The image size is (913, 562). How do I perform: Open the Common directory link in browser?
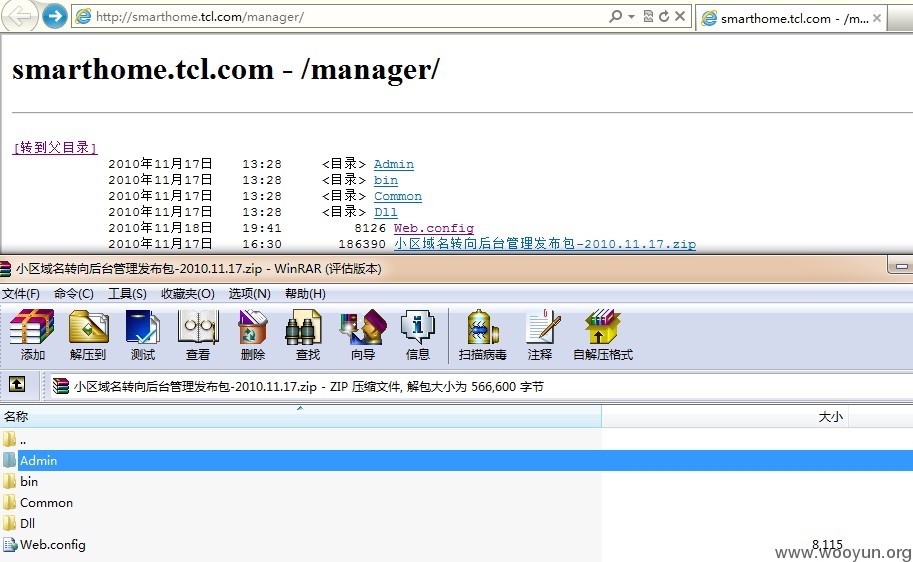(398, 196)
